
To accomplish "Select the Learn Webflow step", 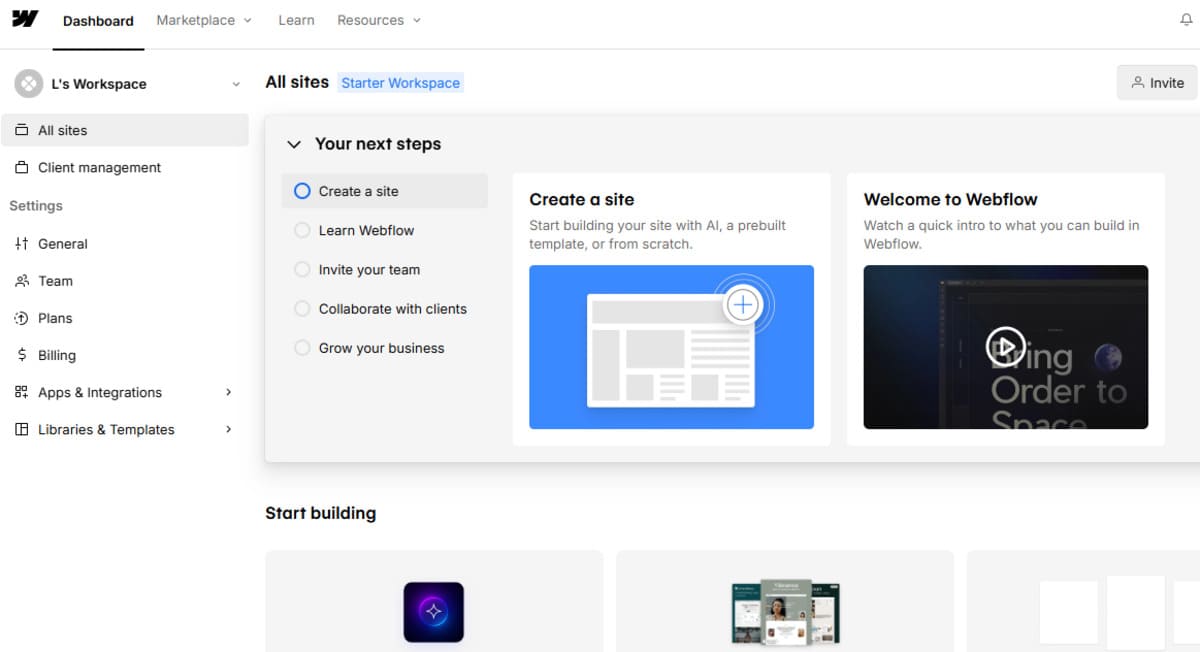I will click(x=366, y=230).
